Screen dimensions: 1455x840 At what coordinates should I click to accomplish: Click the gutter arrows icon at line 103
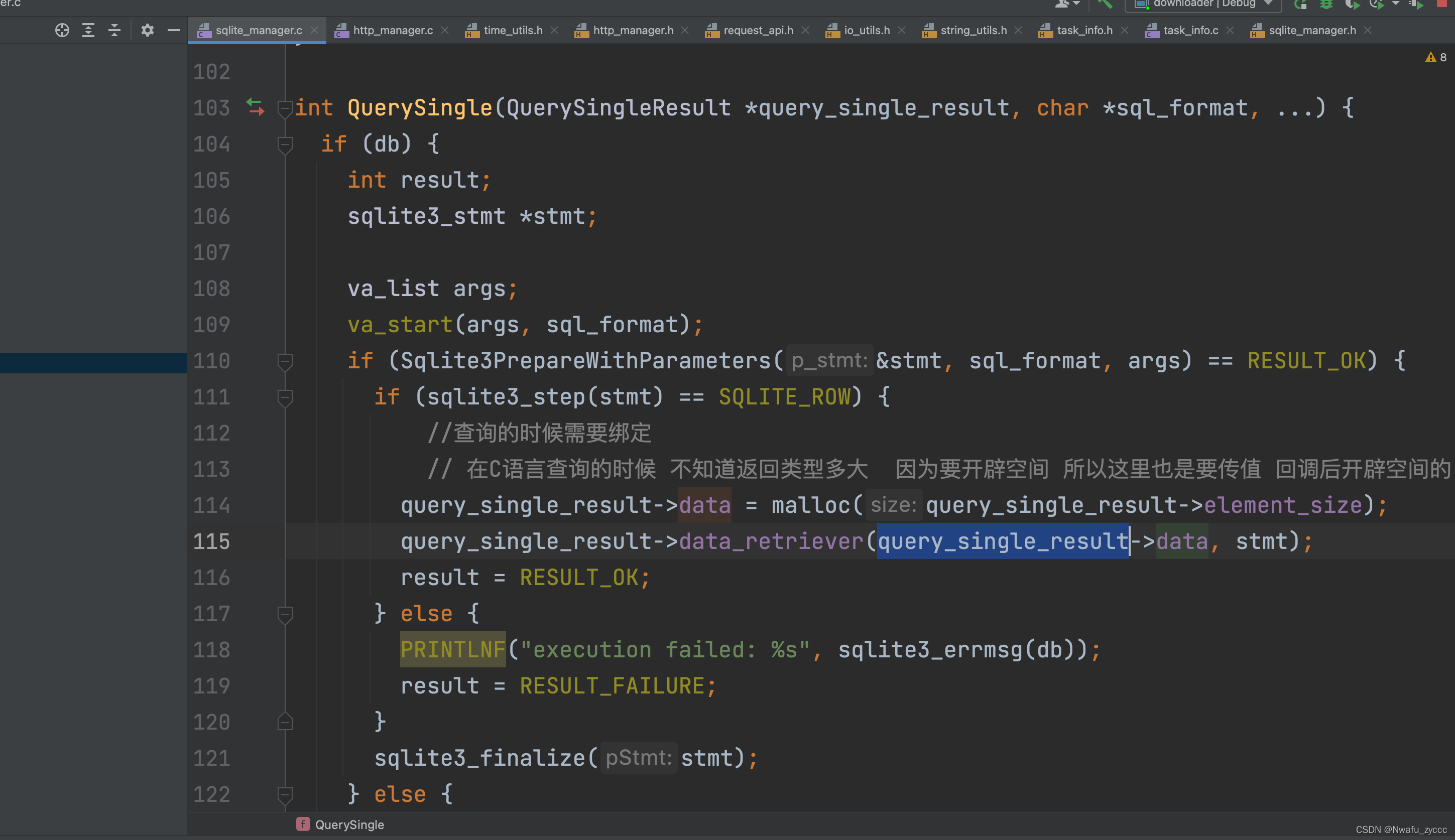coord(255,107)
